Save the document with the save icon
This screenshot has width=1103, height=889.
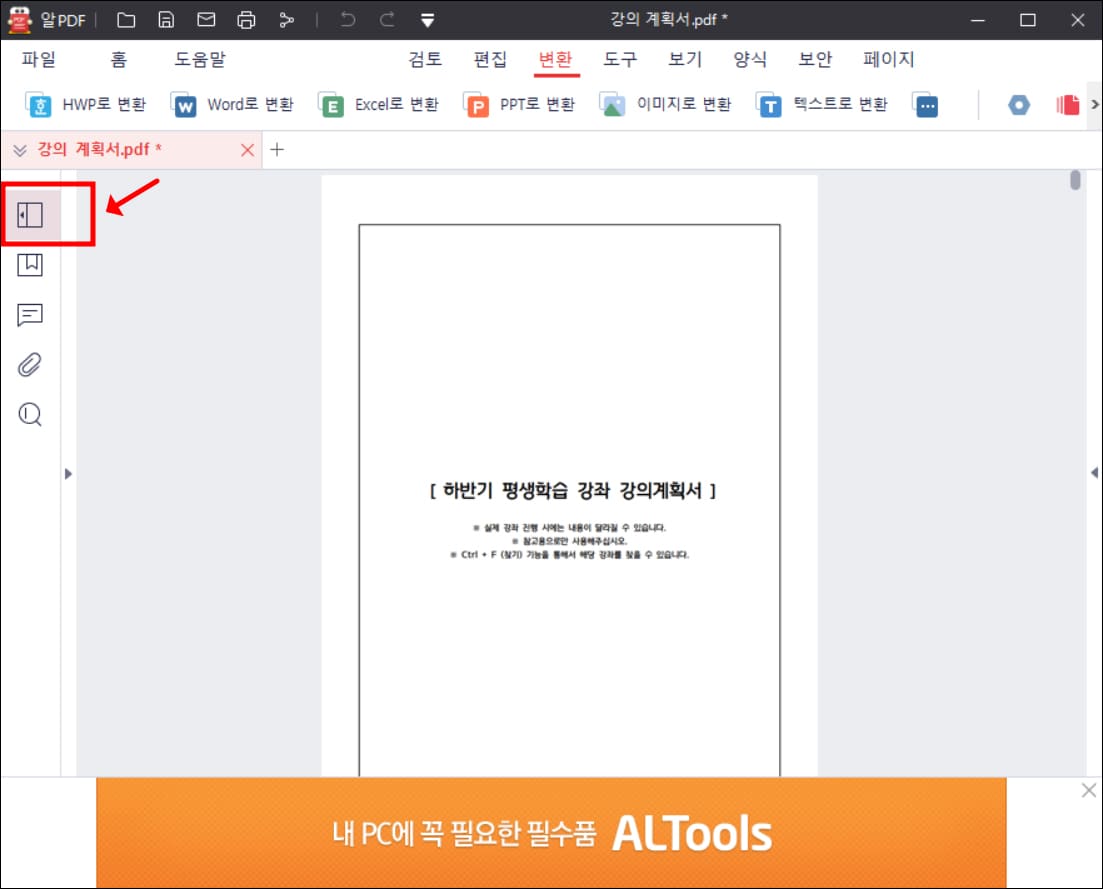(x=166, y=19)
